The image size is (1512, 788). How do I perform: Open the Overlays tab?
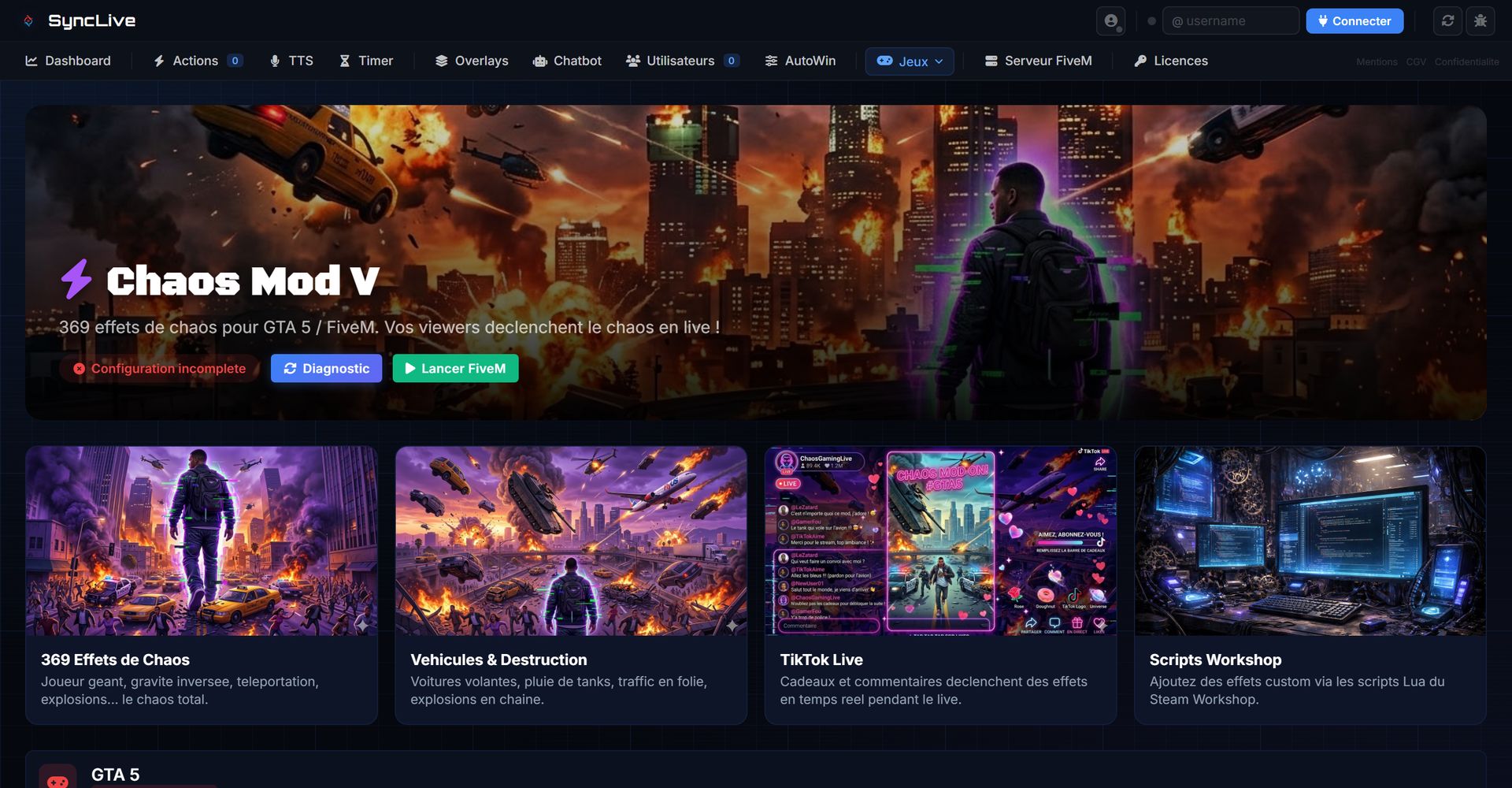click(x=472, y=61)
